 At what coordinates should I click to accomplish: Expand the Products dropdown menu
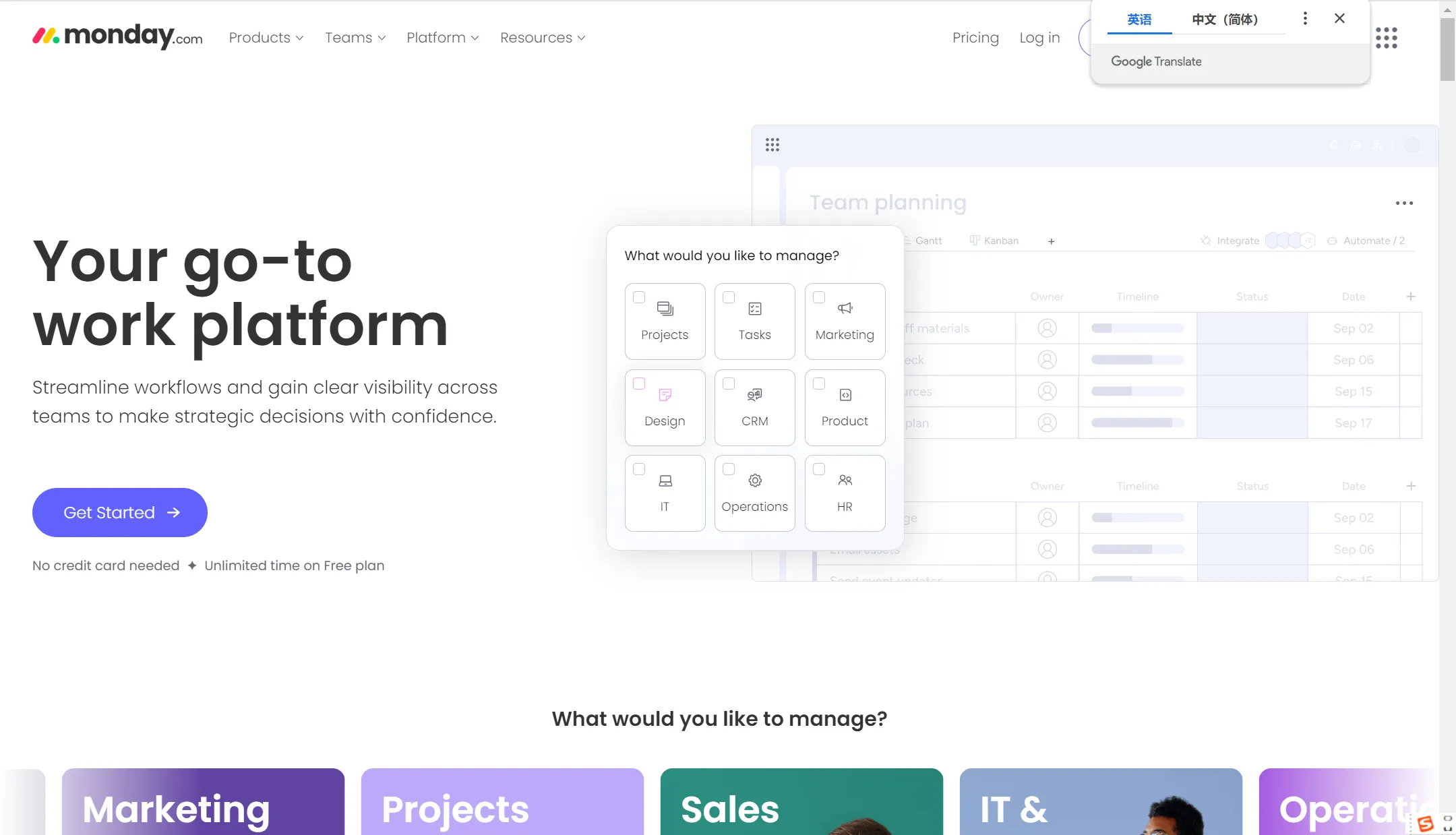tap(265, 37)
